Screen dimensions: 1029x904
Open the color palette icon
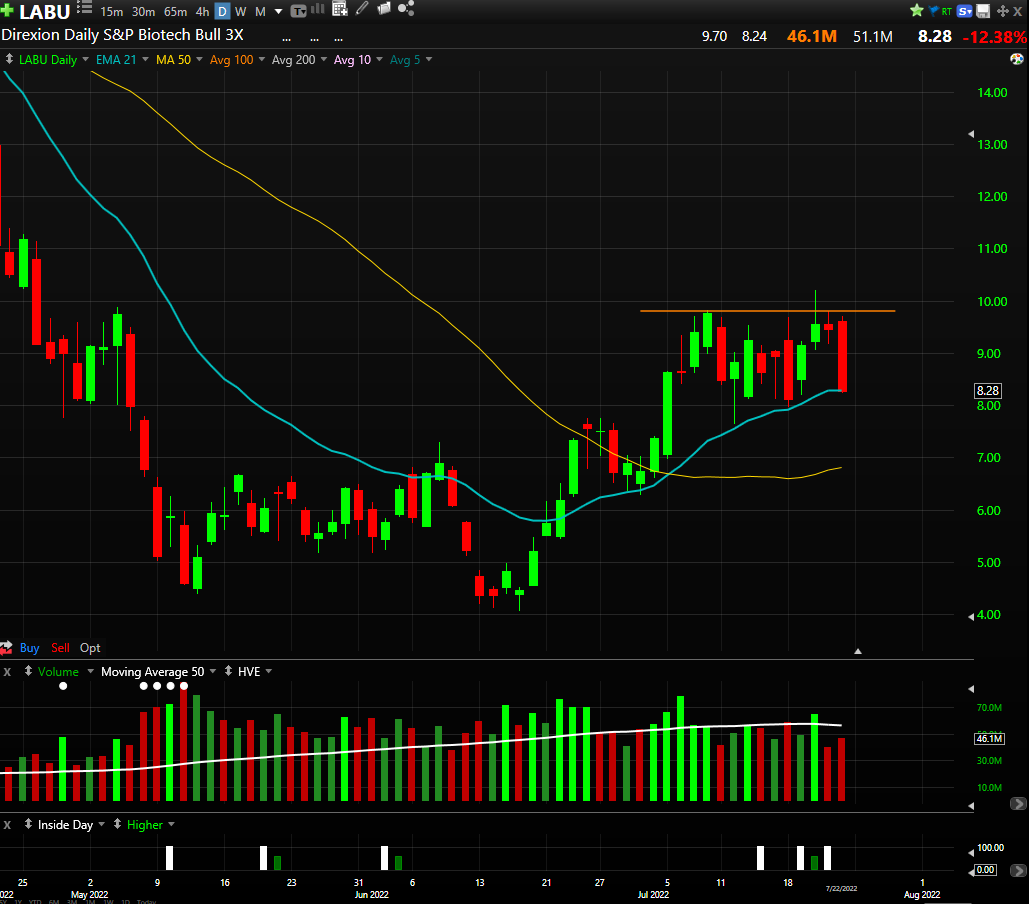(1017, 60)
